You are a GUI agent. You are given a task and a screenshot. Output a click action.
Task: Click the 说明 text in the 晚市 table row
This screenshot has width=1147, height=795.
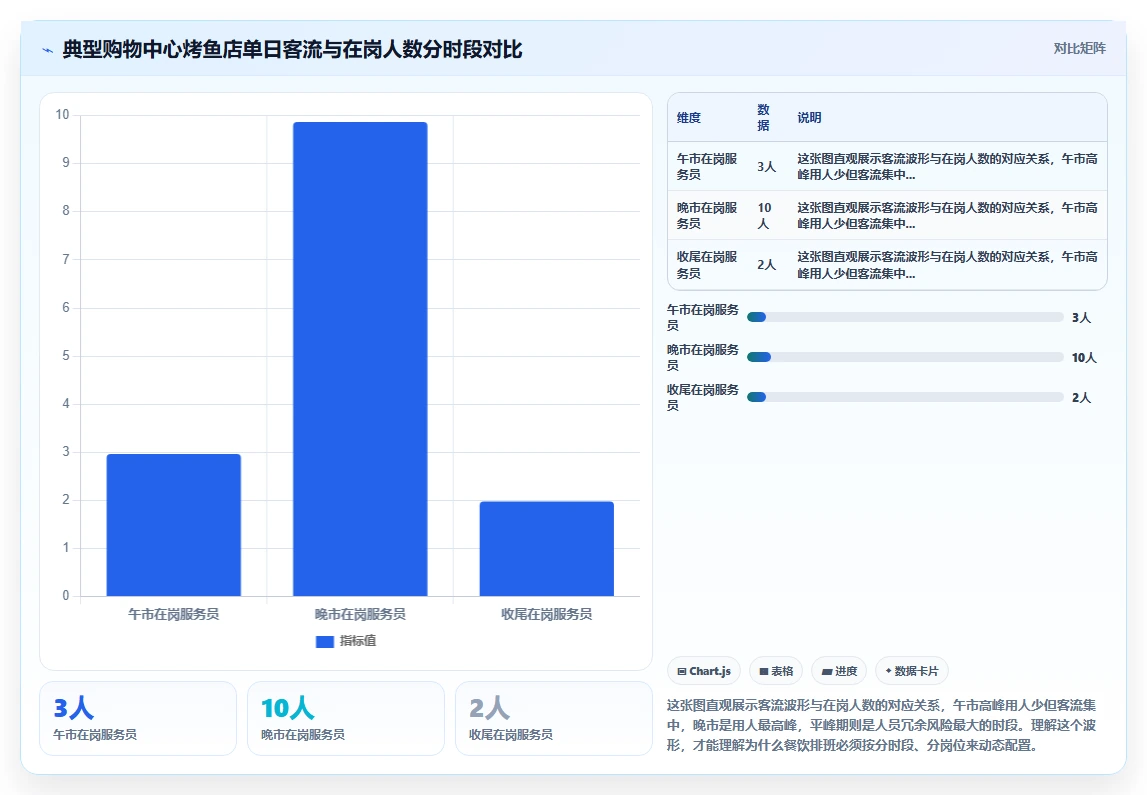coord(947,216)
